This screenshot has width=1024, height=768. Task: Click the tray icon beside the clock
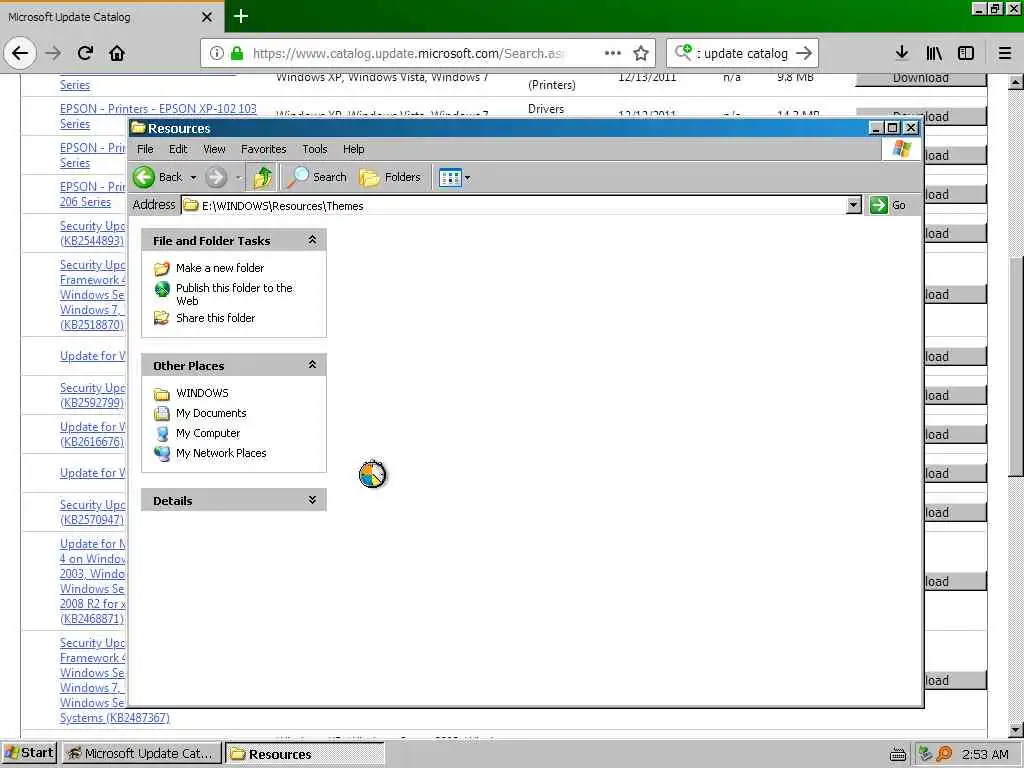(944, 754)
